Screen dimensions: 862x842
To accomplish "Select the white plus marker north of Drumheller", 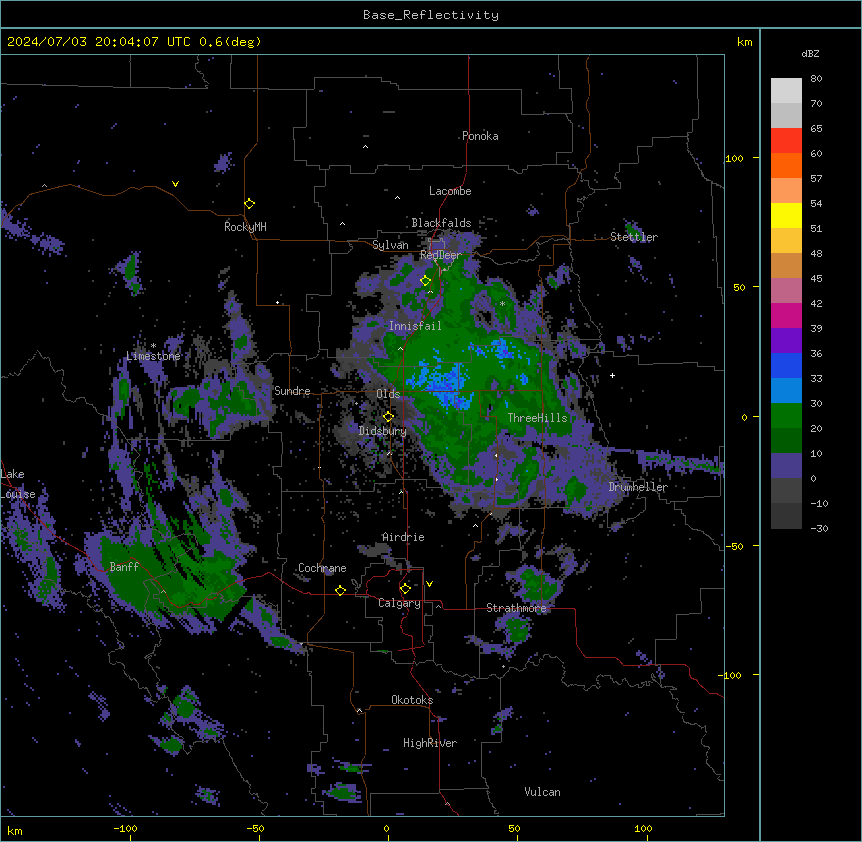I will 612,375.
